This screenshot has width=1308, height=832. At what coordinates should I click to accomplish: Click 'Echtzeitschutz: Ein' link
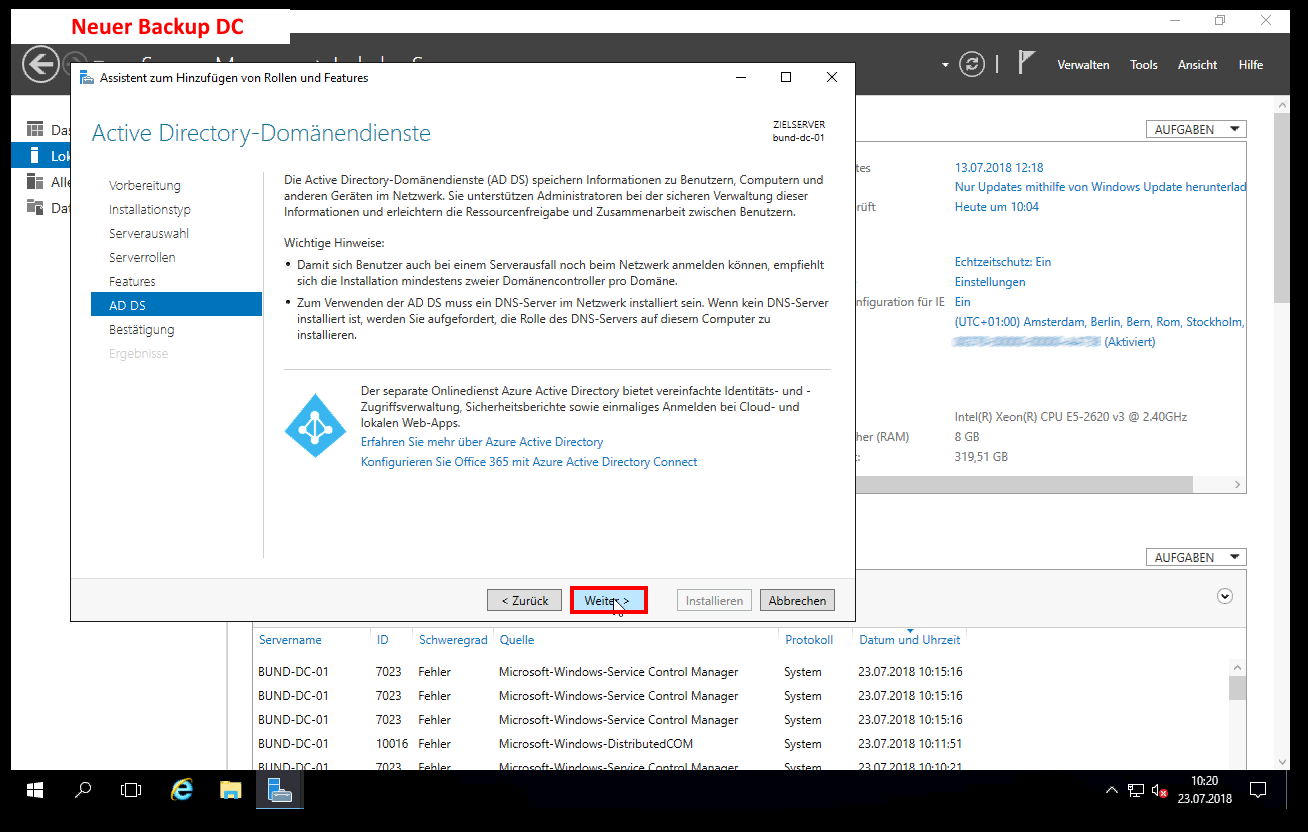click(x=1003, y=262)
